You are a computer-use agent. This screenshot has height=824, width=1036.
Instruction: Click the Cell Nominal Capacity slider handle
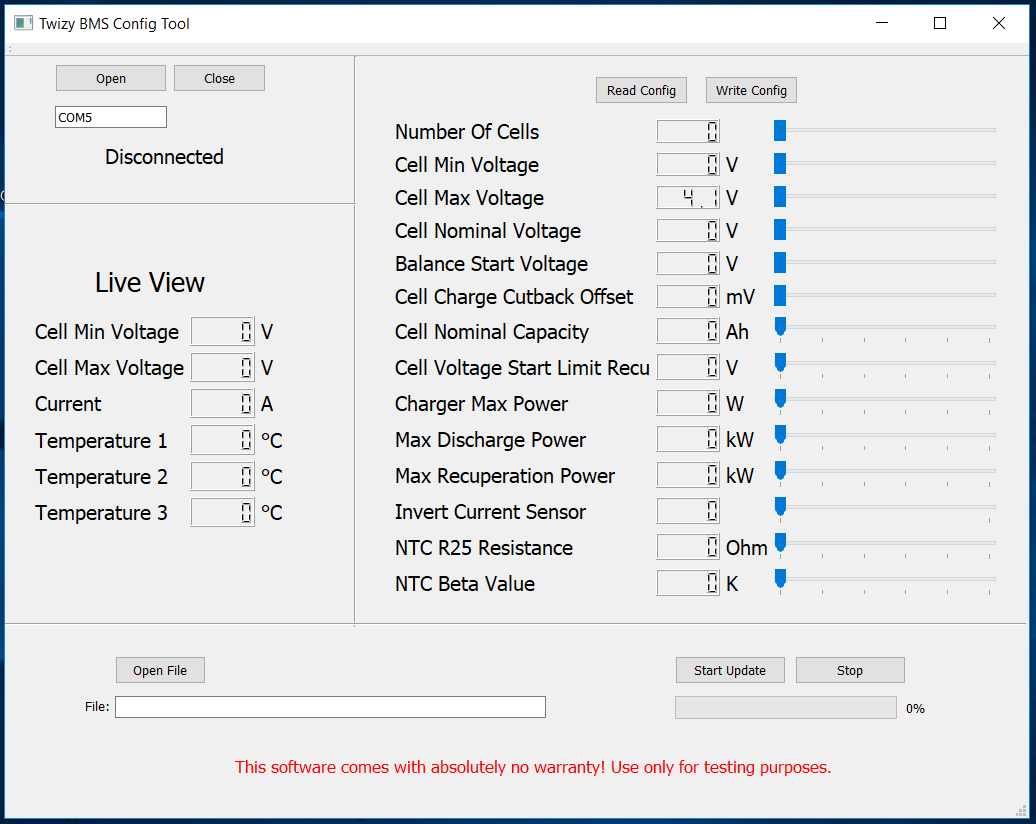tap(780, 326)
